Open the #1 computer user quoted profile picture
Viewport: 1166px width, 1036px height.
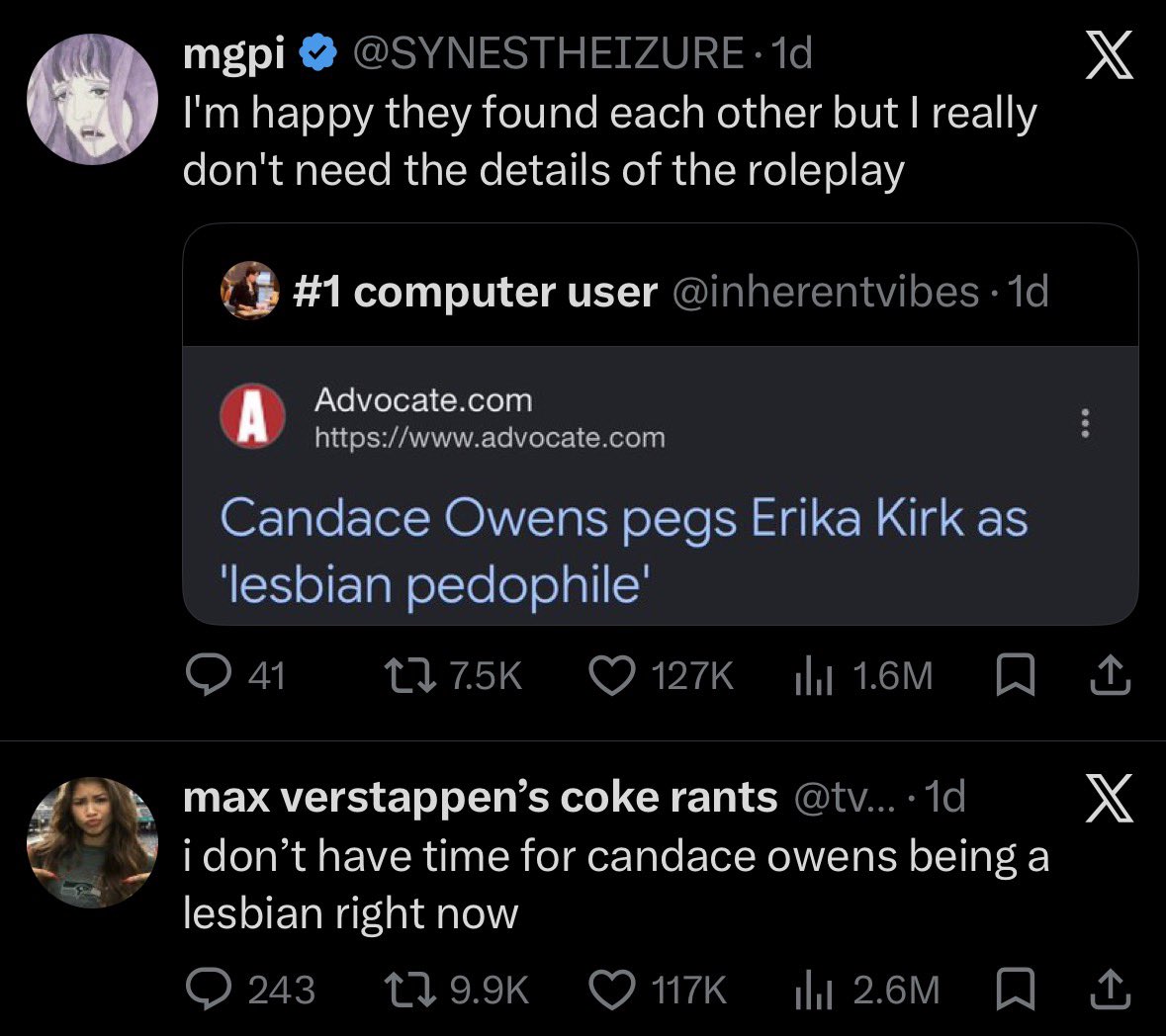[250, 291]
